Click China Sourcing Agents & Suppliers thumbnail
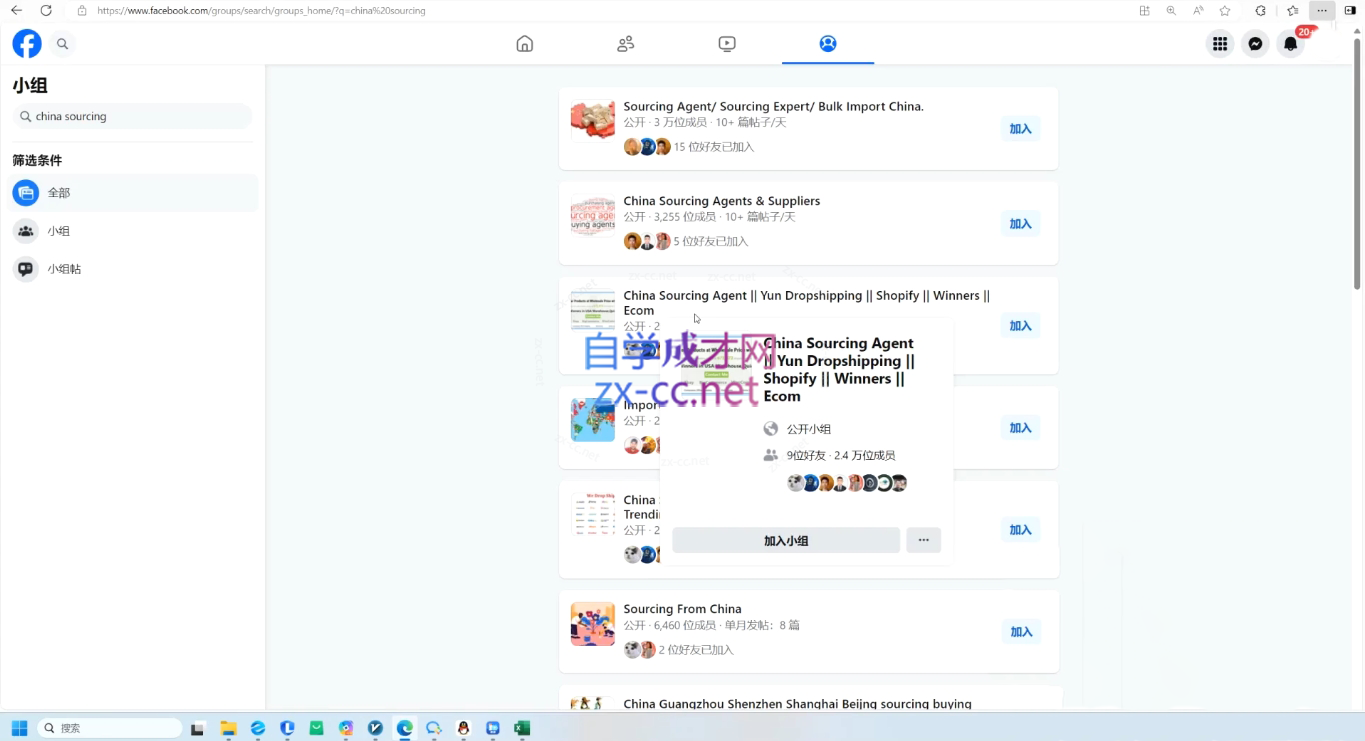 [x=593, y=216]
